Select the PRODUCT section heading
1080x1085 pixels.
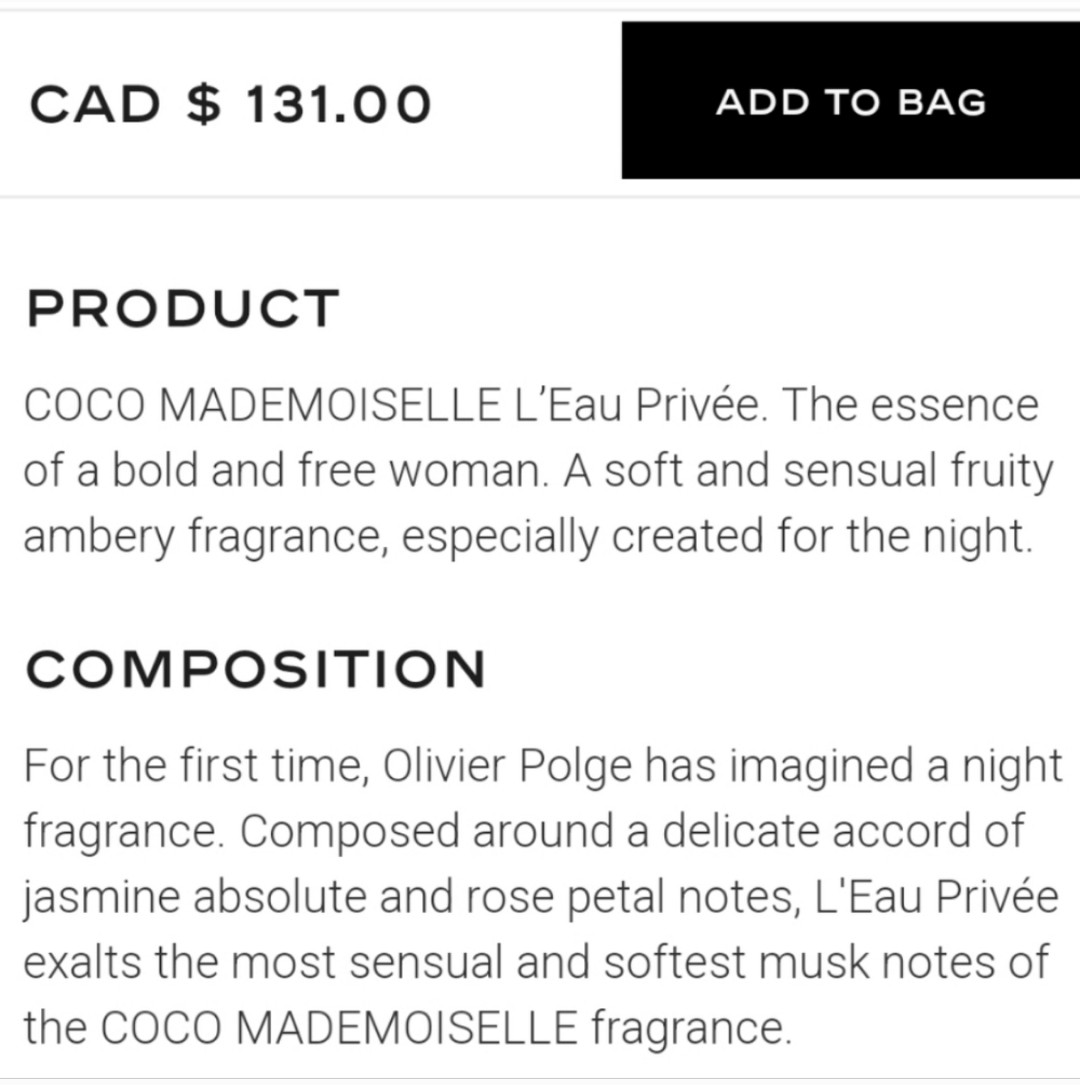[x=183, y=309]
